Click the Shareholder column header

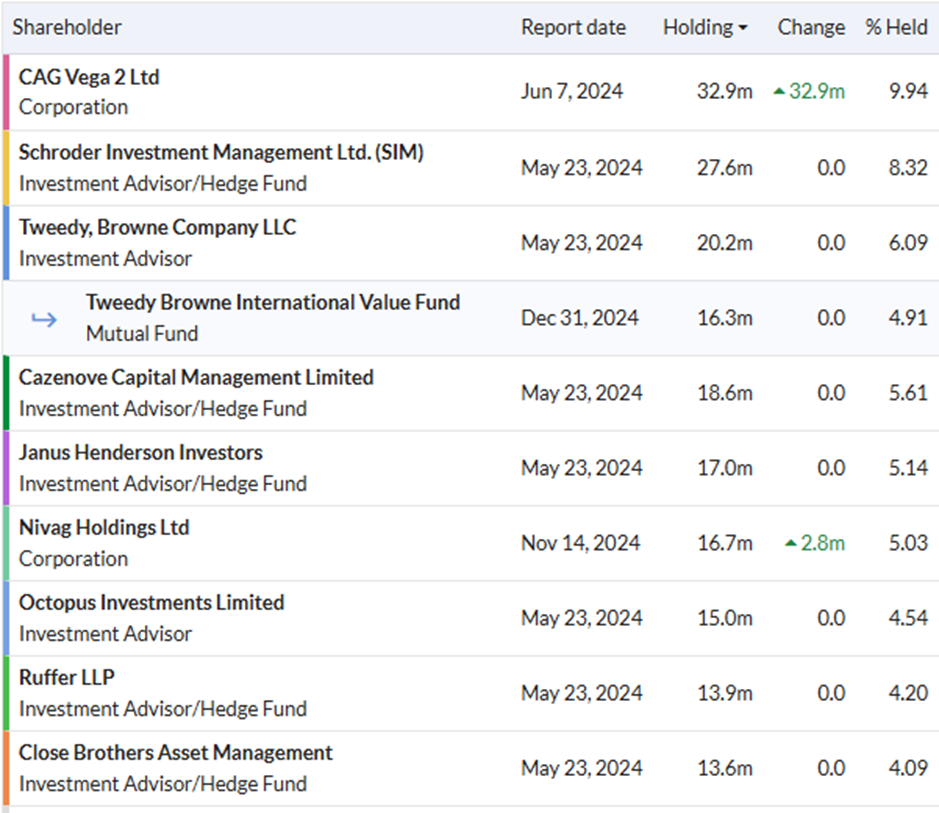point(67,28)
